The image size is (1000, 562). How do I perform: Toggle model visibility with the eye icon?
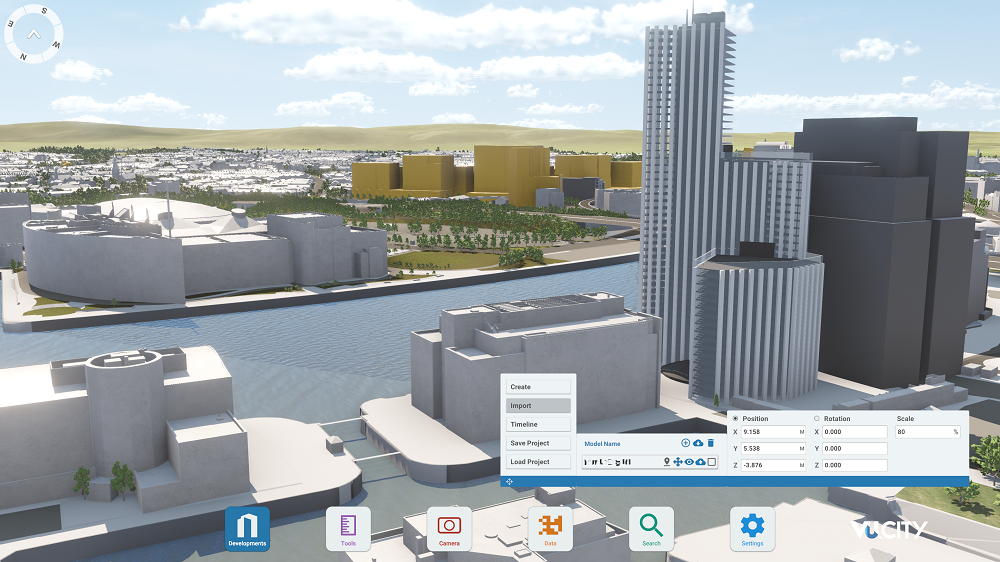click(689, 461)
